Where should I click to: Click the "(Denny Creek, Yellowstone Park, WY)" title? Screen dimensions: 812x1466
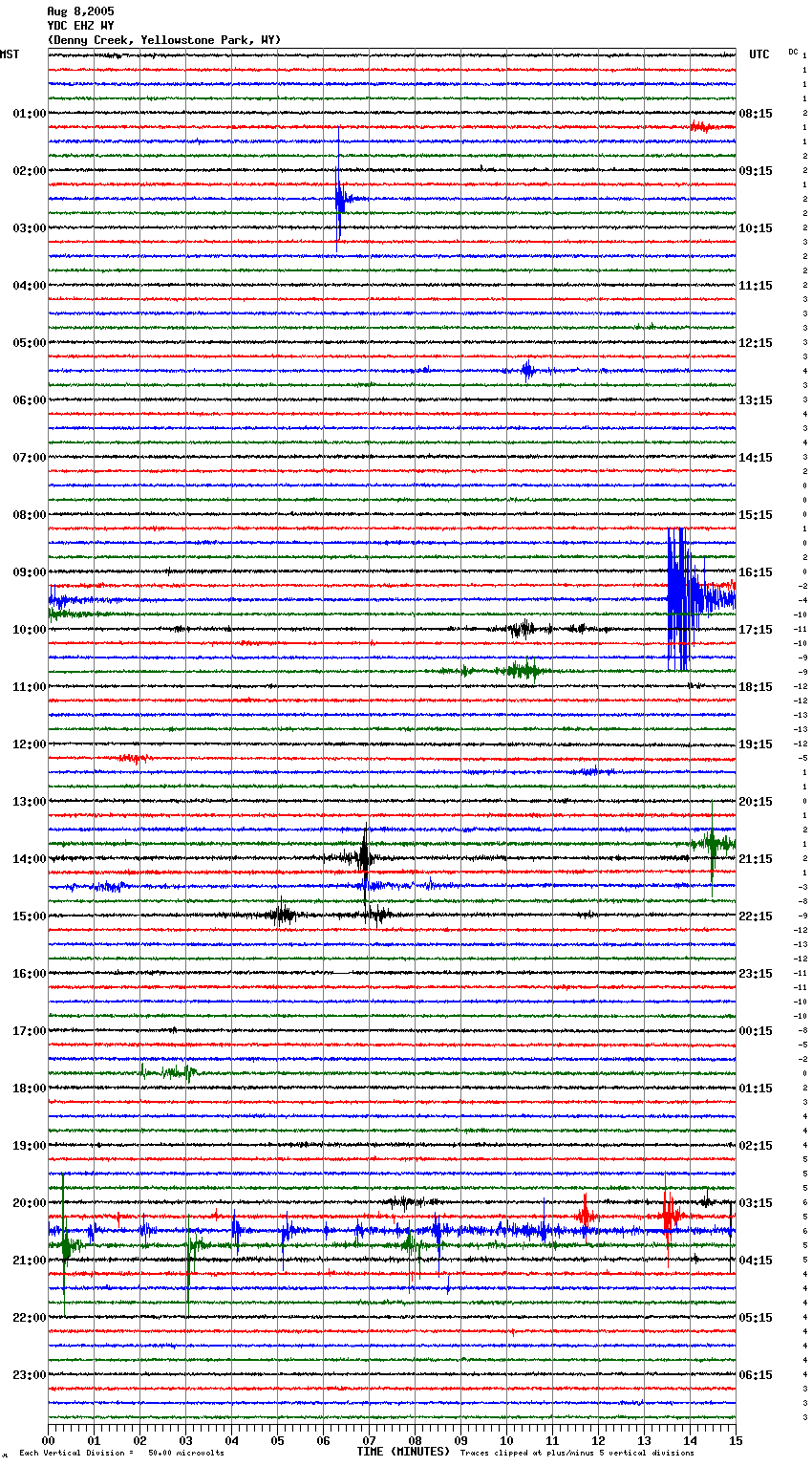[x=164, y=40]
